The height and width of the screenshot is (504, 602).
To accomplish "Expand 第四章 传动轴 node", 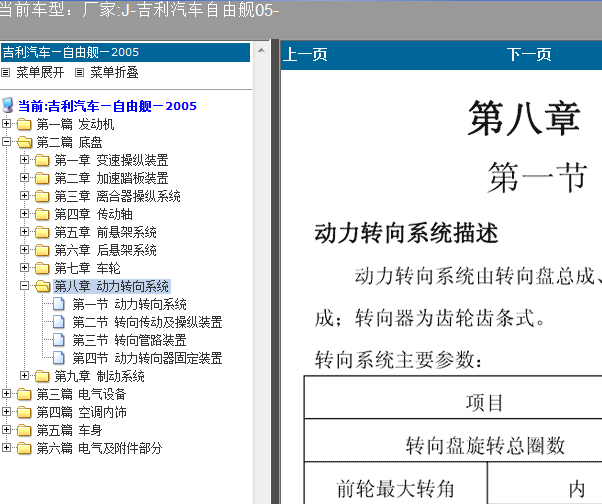I will click(24, 213).
